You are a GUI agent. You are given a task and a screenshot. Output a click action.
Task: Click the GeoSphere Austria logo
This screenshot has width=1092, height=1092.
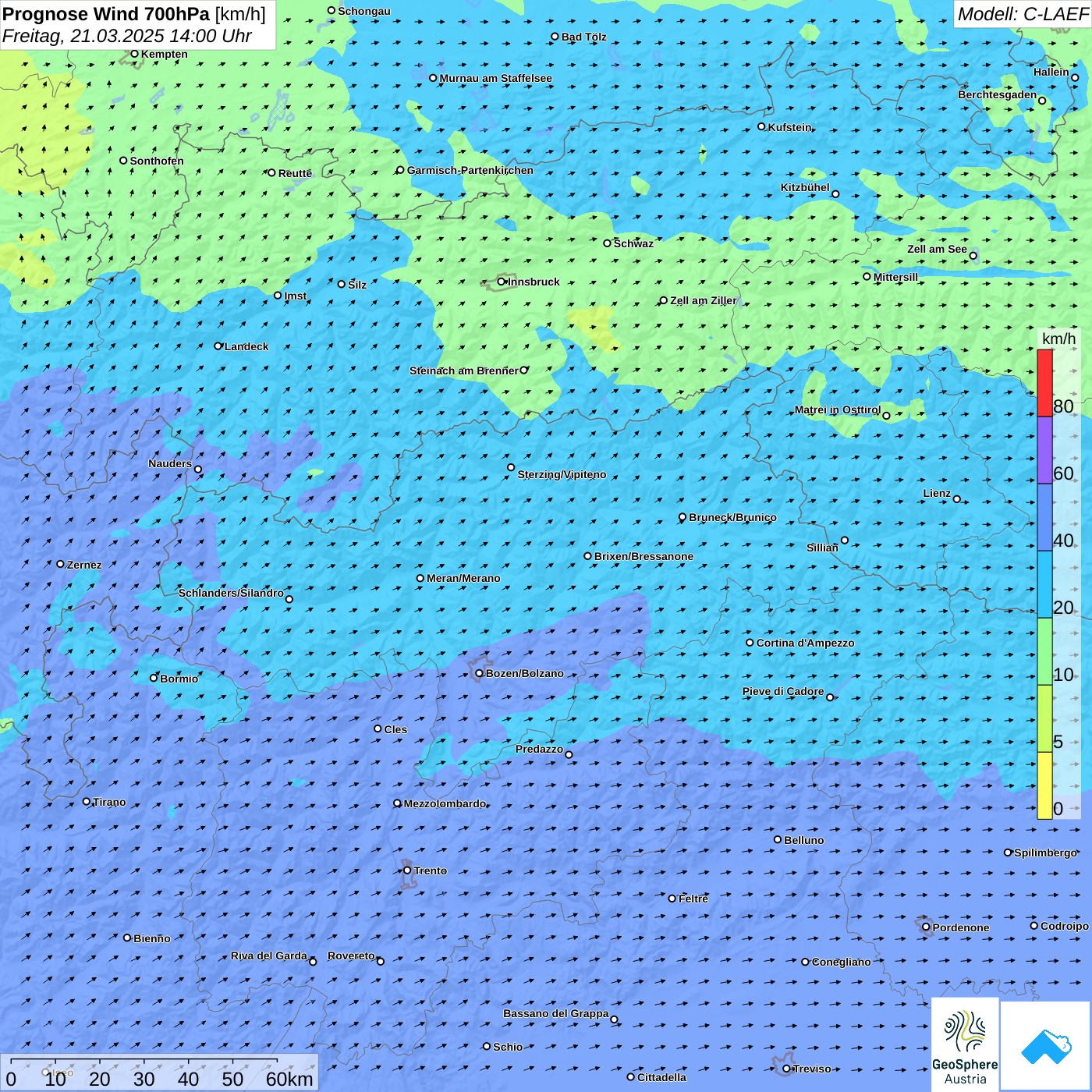(x=965, y=1044)
